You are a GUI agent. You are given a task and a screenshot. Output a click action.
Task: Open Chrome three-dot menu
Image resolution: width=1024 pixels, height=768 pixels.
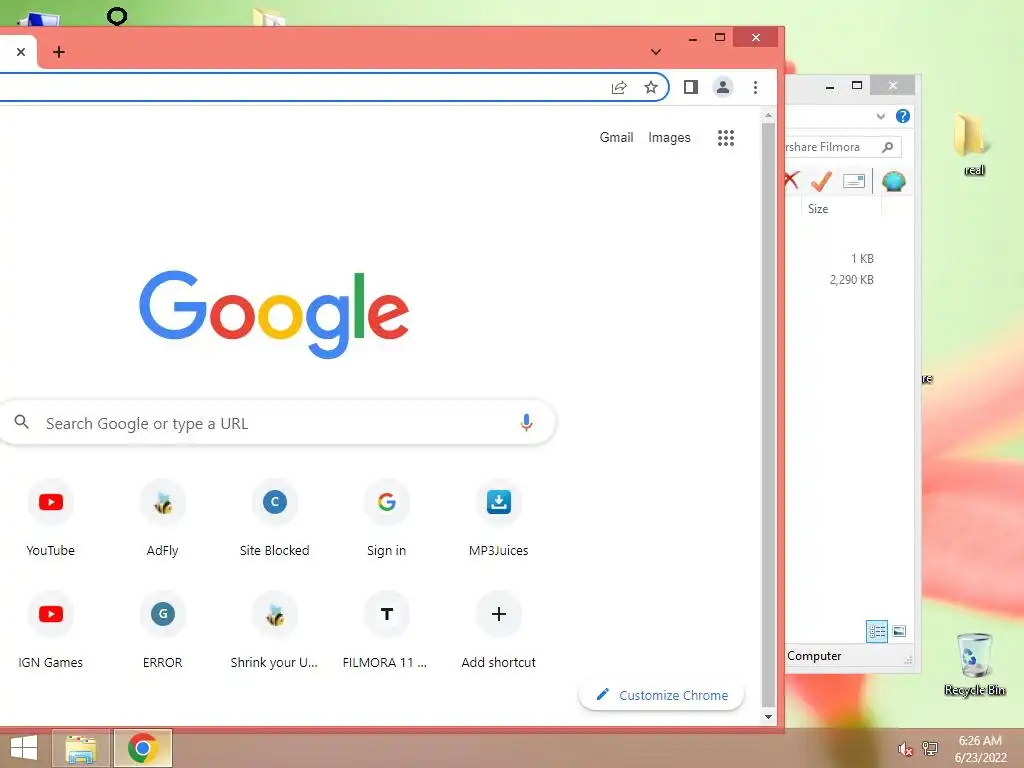pos(755,87)
